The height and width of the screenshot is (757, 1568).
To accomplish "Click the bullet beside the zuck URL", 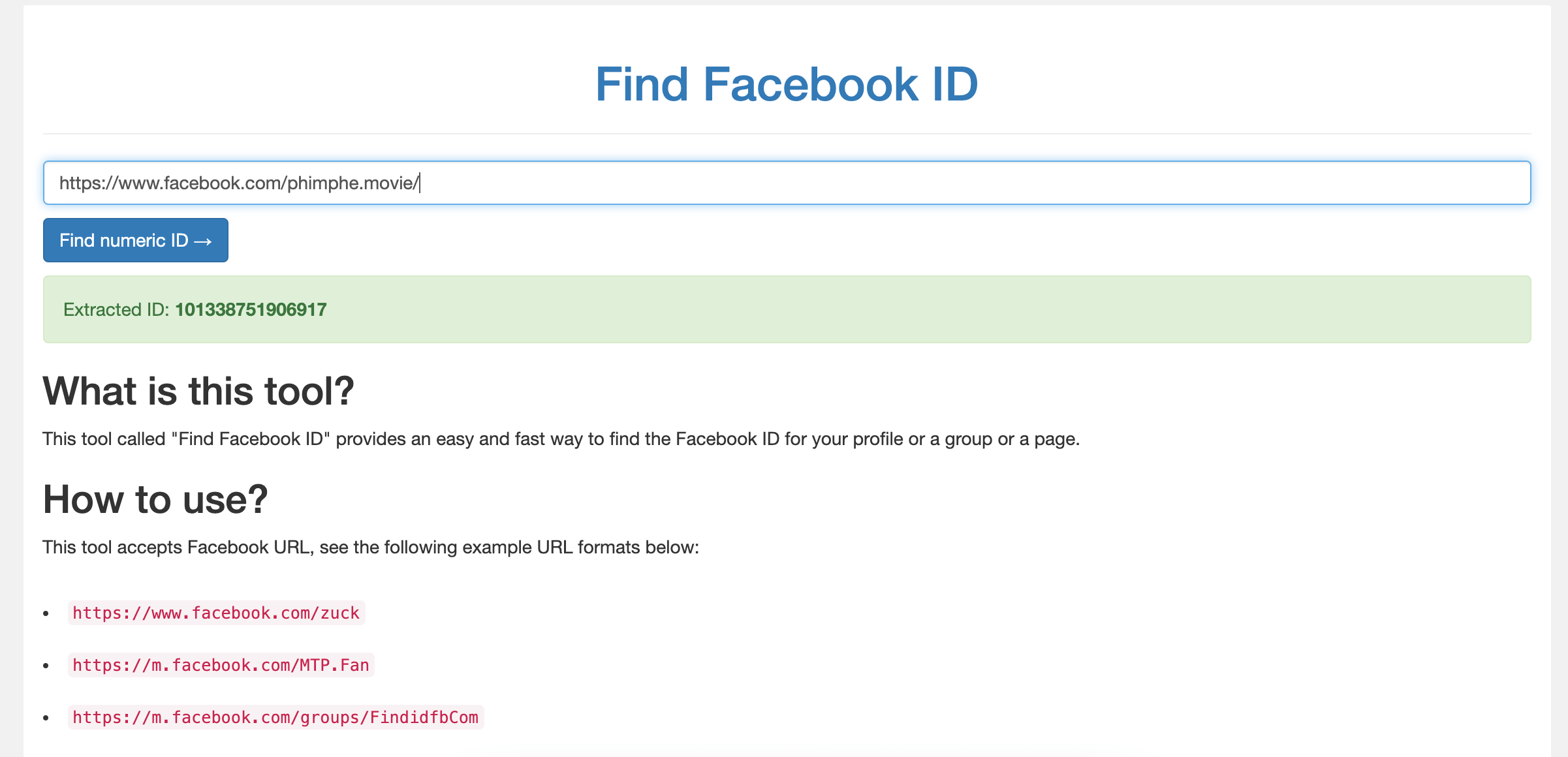I will [x=46, y=613].
